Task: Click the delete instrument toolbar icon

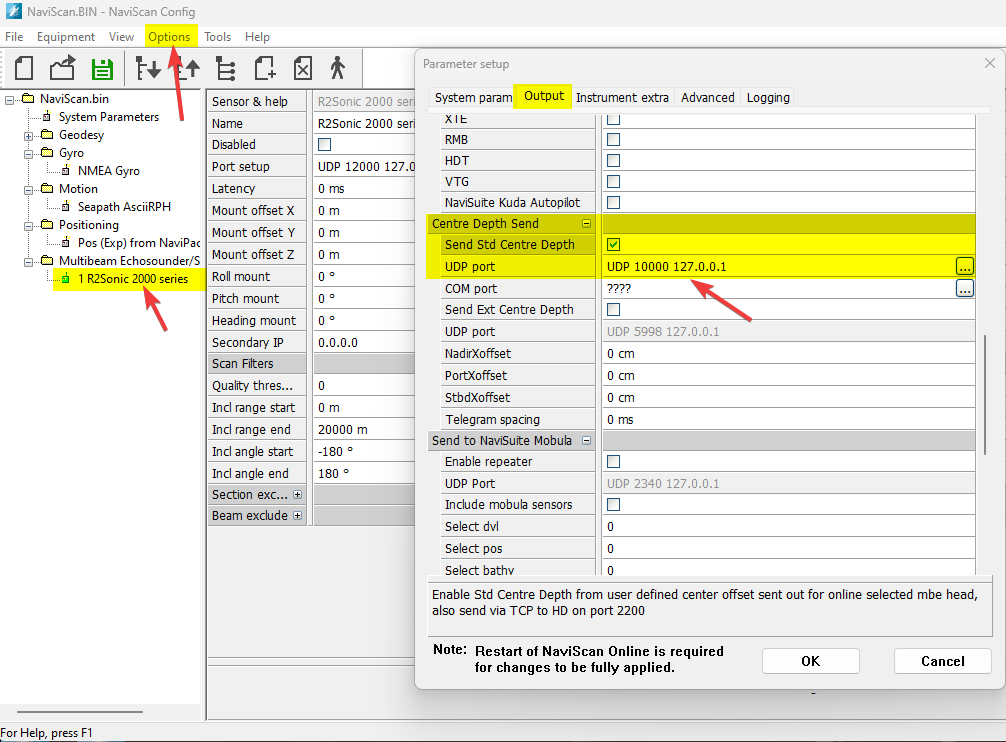Action: [303, 68]
